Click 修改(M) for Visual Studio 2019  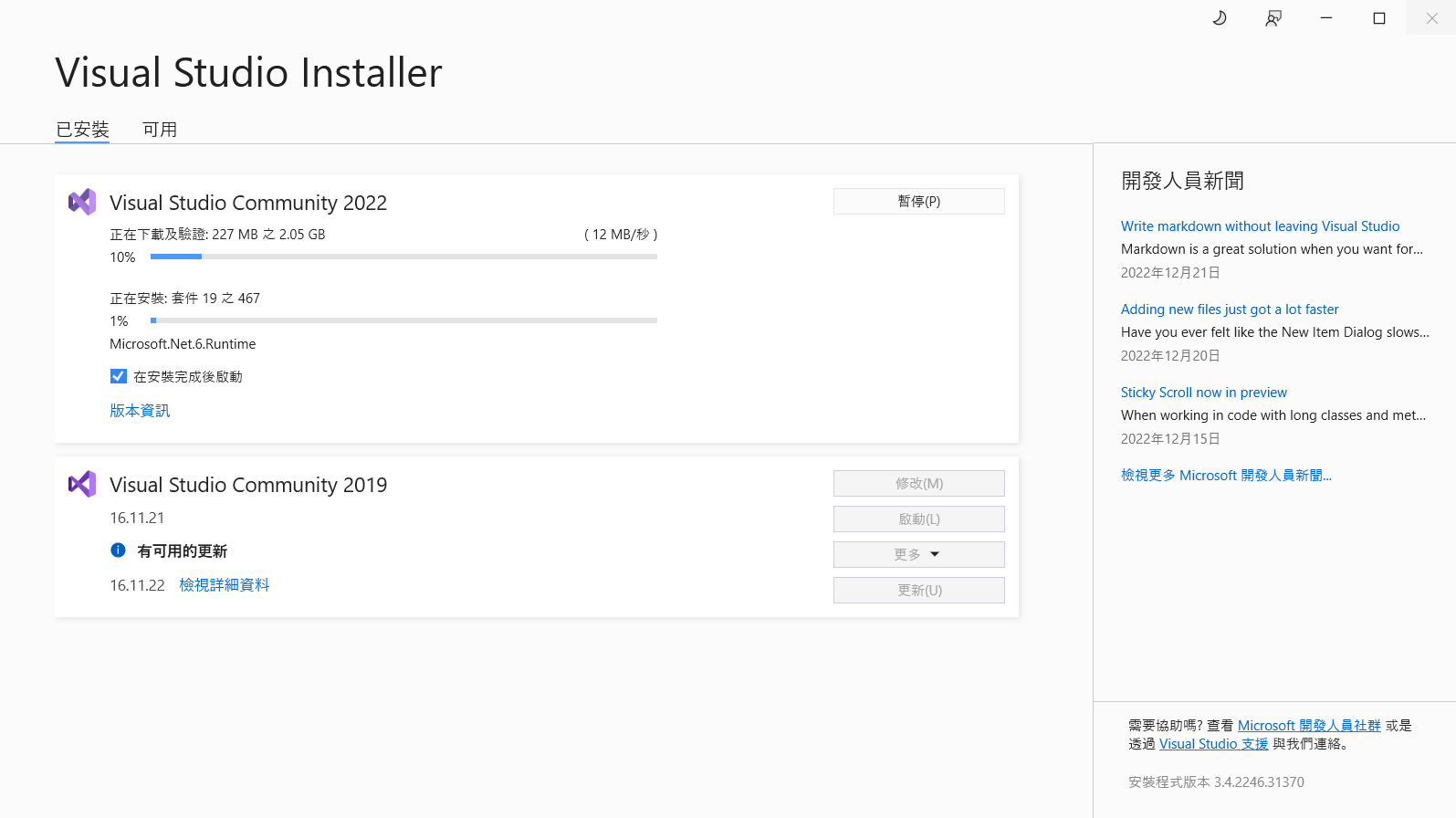coord(919,483)
